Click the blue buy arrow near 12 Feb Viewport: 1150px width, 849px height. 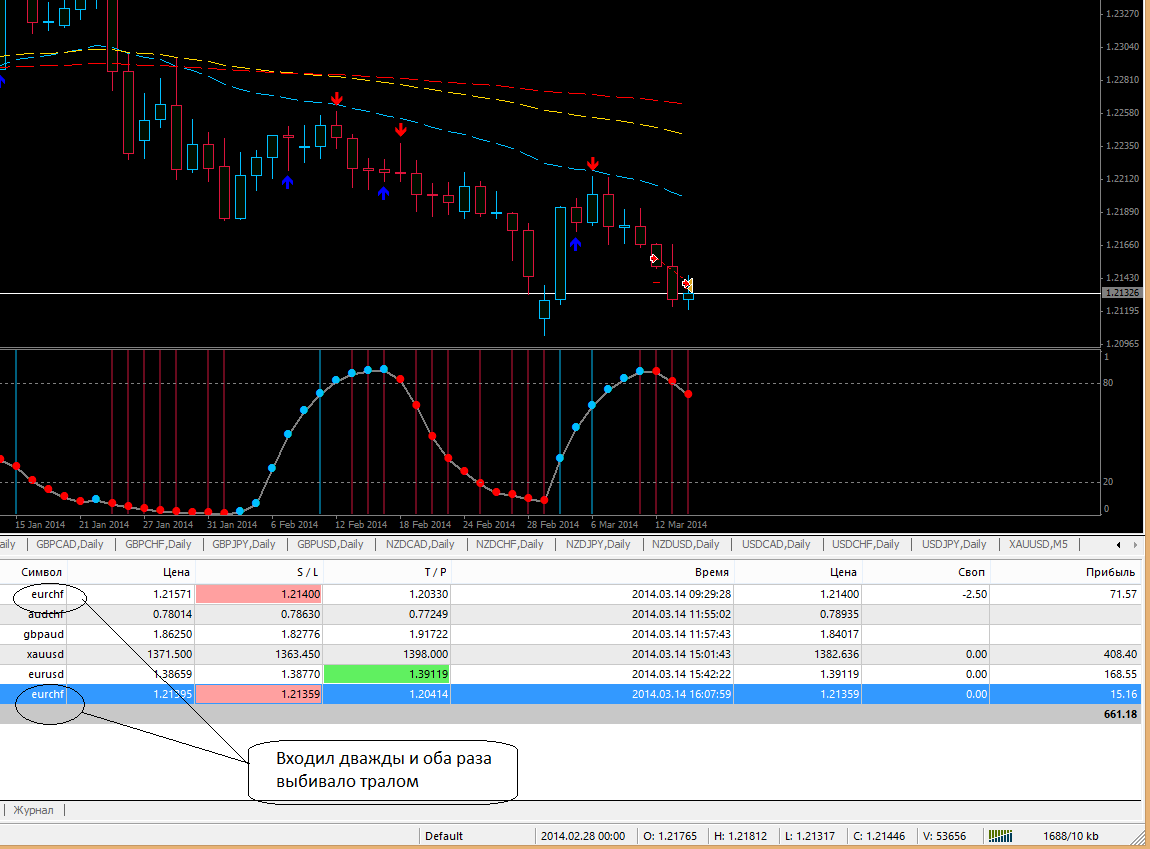(x=384, y=193)
